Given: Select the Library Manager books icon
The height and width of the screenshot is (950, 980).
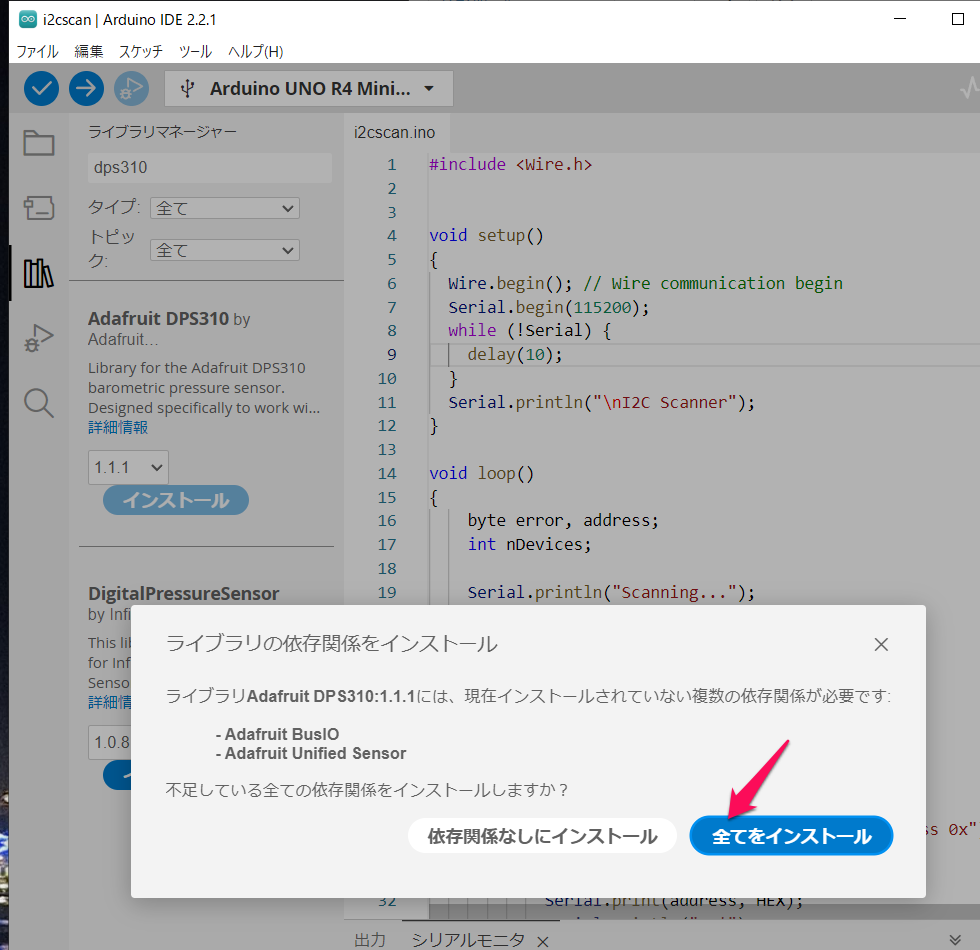Looking at the screenshot, I should 39,273.
